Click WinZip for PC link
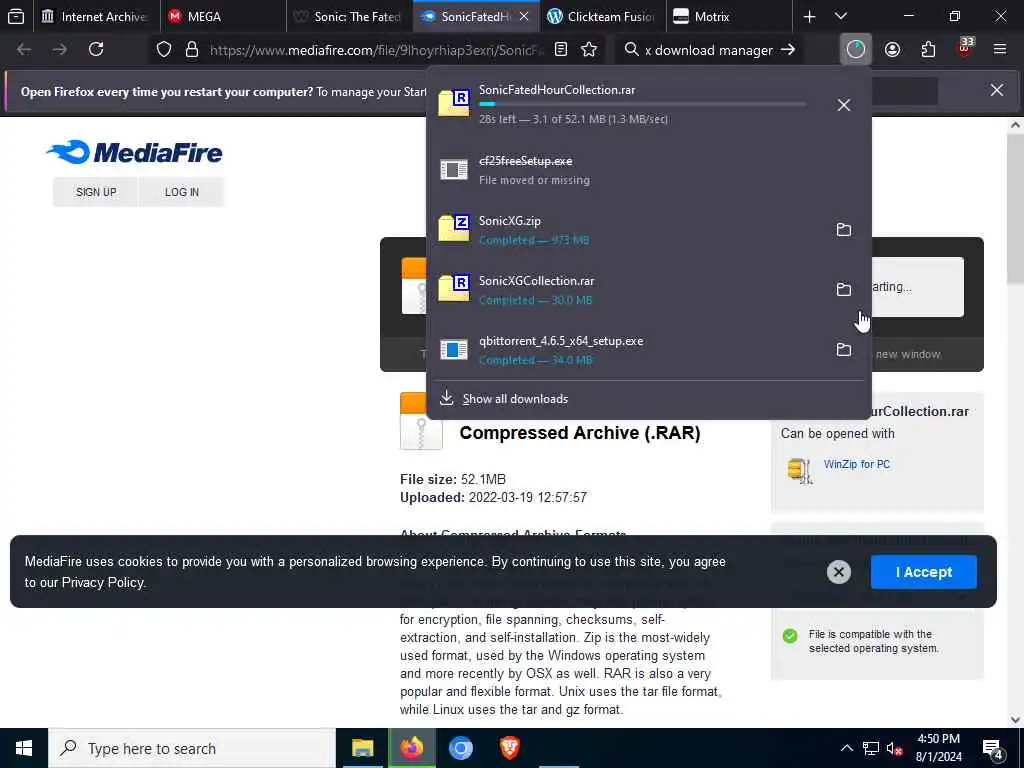 [x=856, y=464]
